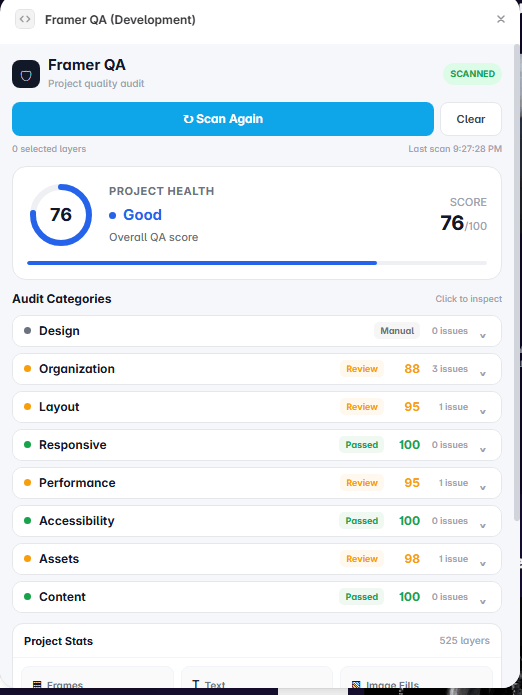This screenshot has height=695, width=522.
Task: Click the '3 issues' count for Organization
Action: [x=450, y=369]
